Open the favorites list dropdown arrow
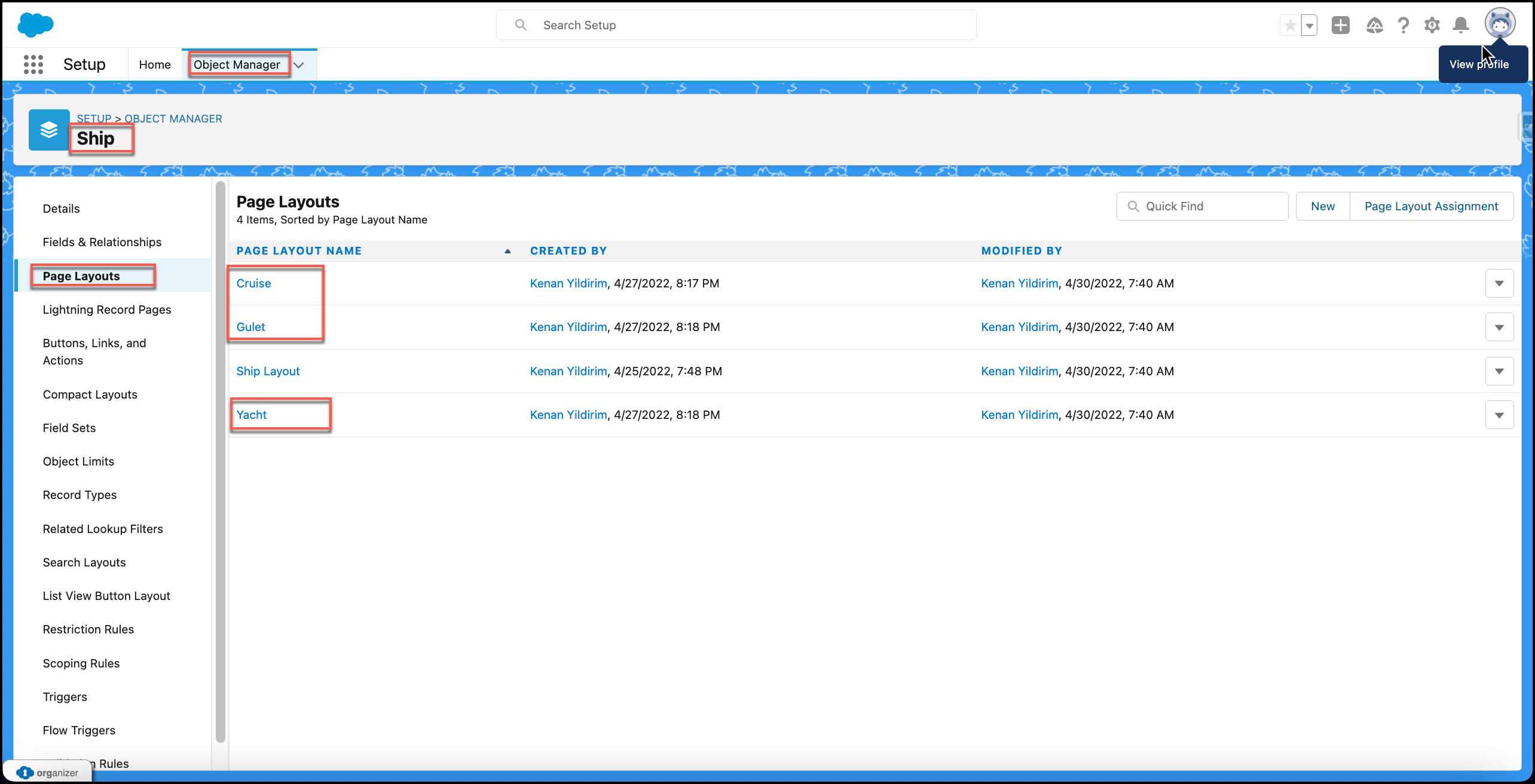1535x784 pixels. [1309, 25]
